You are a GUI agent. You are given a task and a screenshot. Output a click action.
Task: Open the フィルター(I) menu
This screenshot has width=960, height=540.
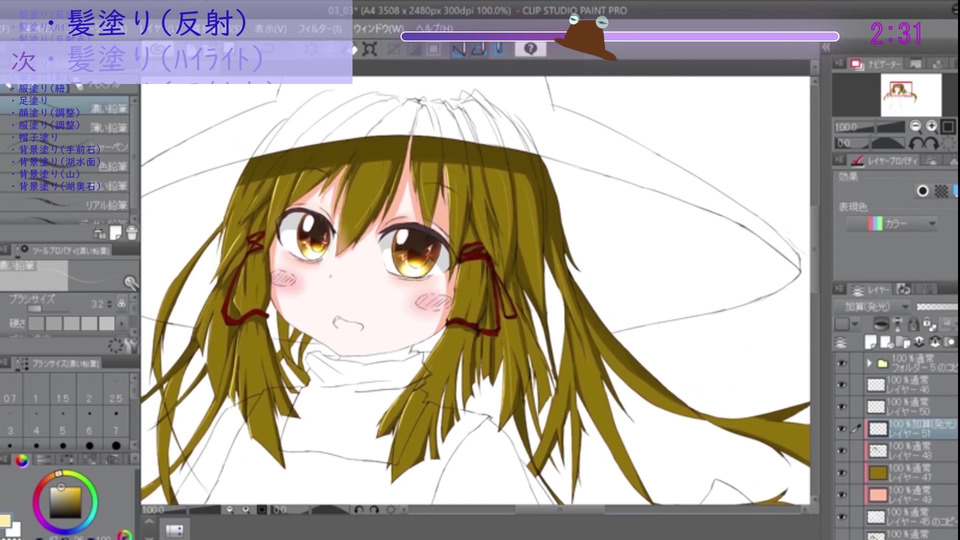click(320, 29)
